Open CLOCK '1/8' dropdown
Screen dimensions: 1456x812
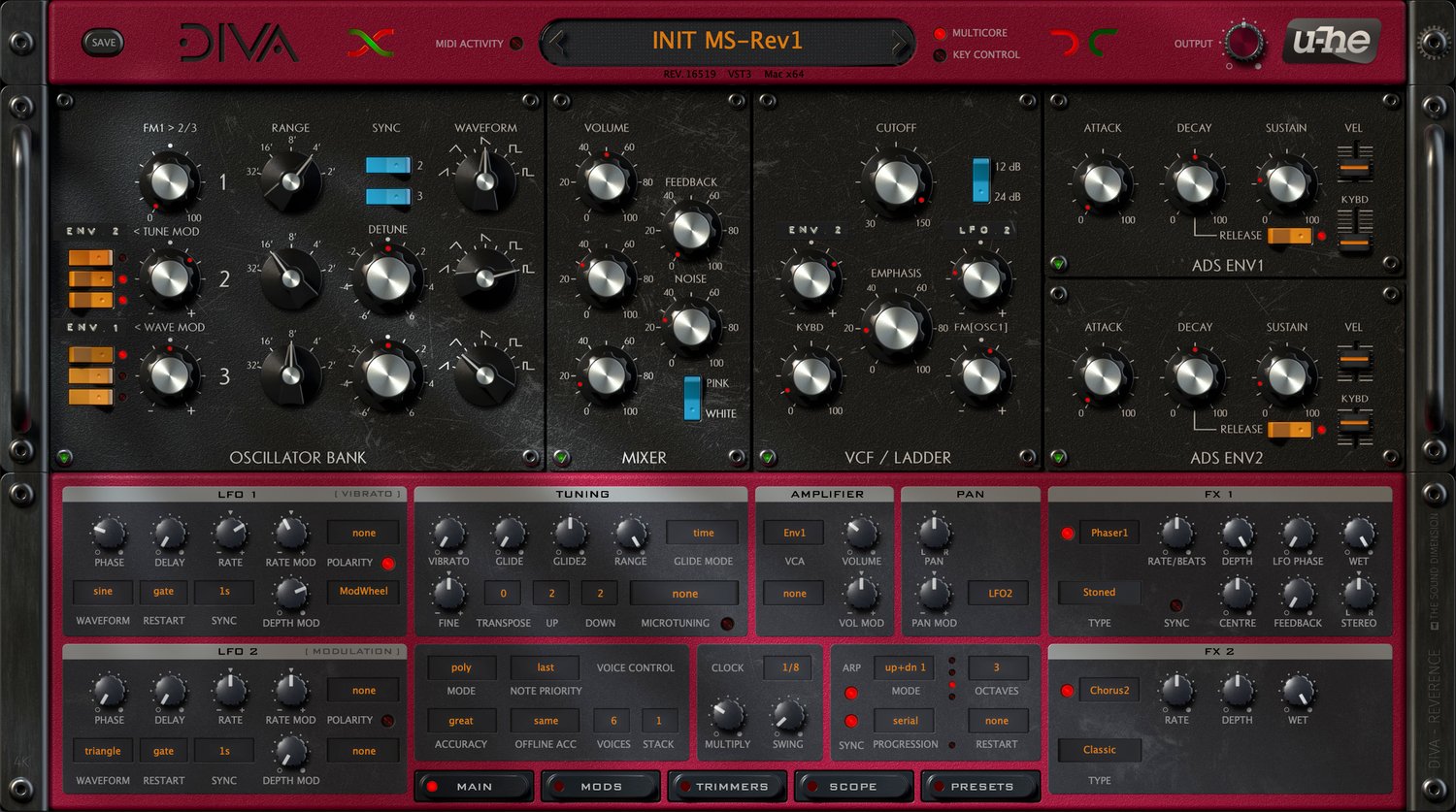point(790,667)
